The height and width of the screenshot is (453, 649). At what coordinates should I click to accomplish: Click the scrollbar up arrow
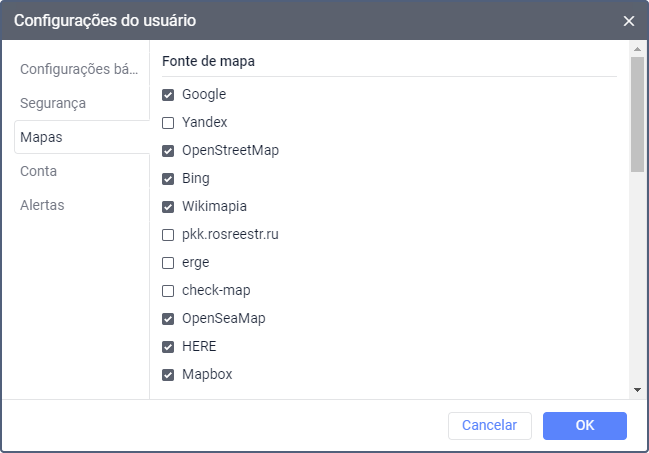(x=637, y=48)
